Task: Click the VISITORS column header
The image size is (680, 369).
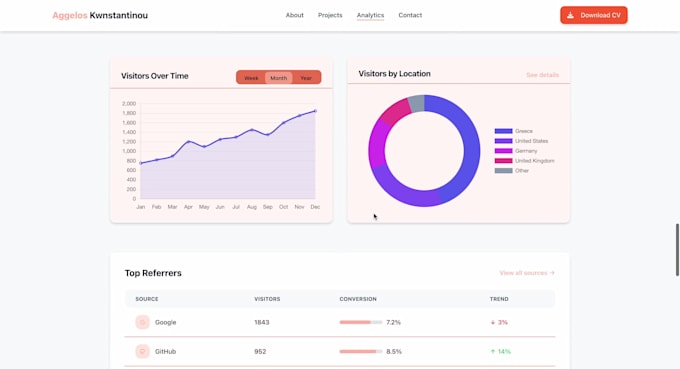Action: point(267,299)
